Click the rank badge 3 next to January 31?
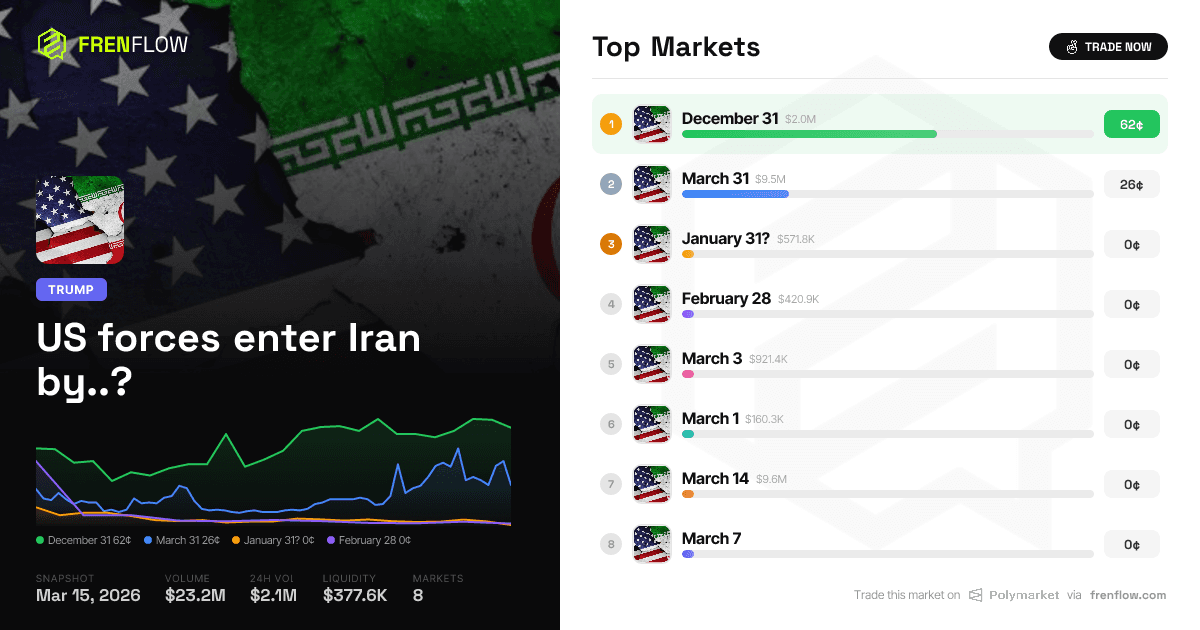Image resolution: width=1200 pixels, height=630 pixels. tap(611, 244)
